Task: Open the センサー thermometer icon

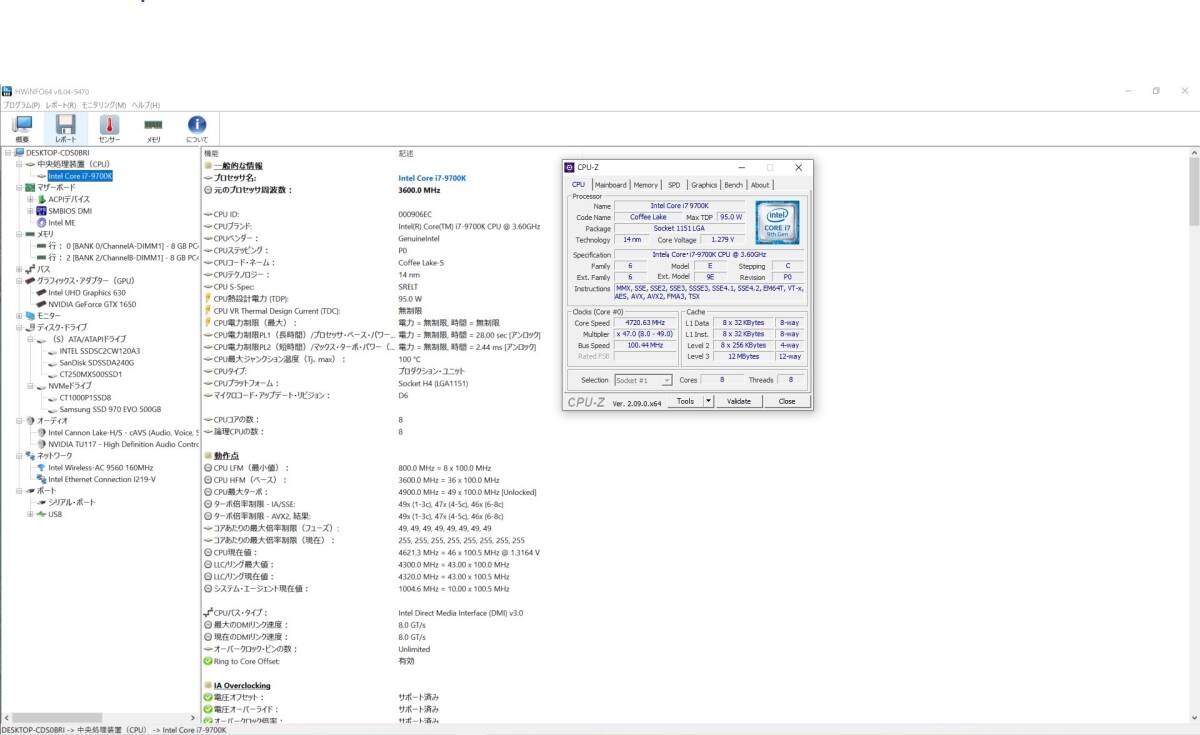Action: click(x=109, y=125)
